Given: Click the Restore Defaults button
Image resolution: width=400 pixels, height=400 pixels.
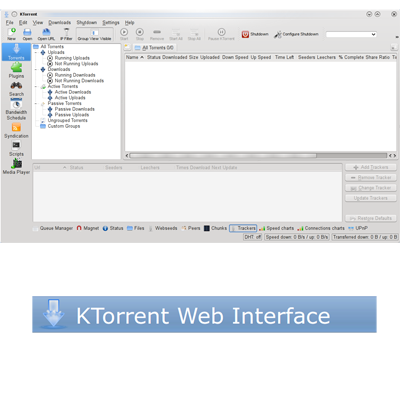Looking at the screenshot, I should [x=371, y=218].
